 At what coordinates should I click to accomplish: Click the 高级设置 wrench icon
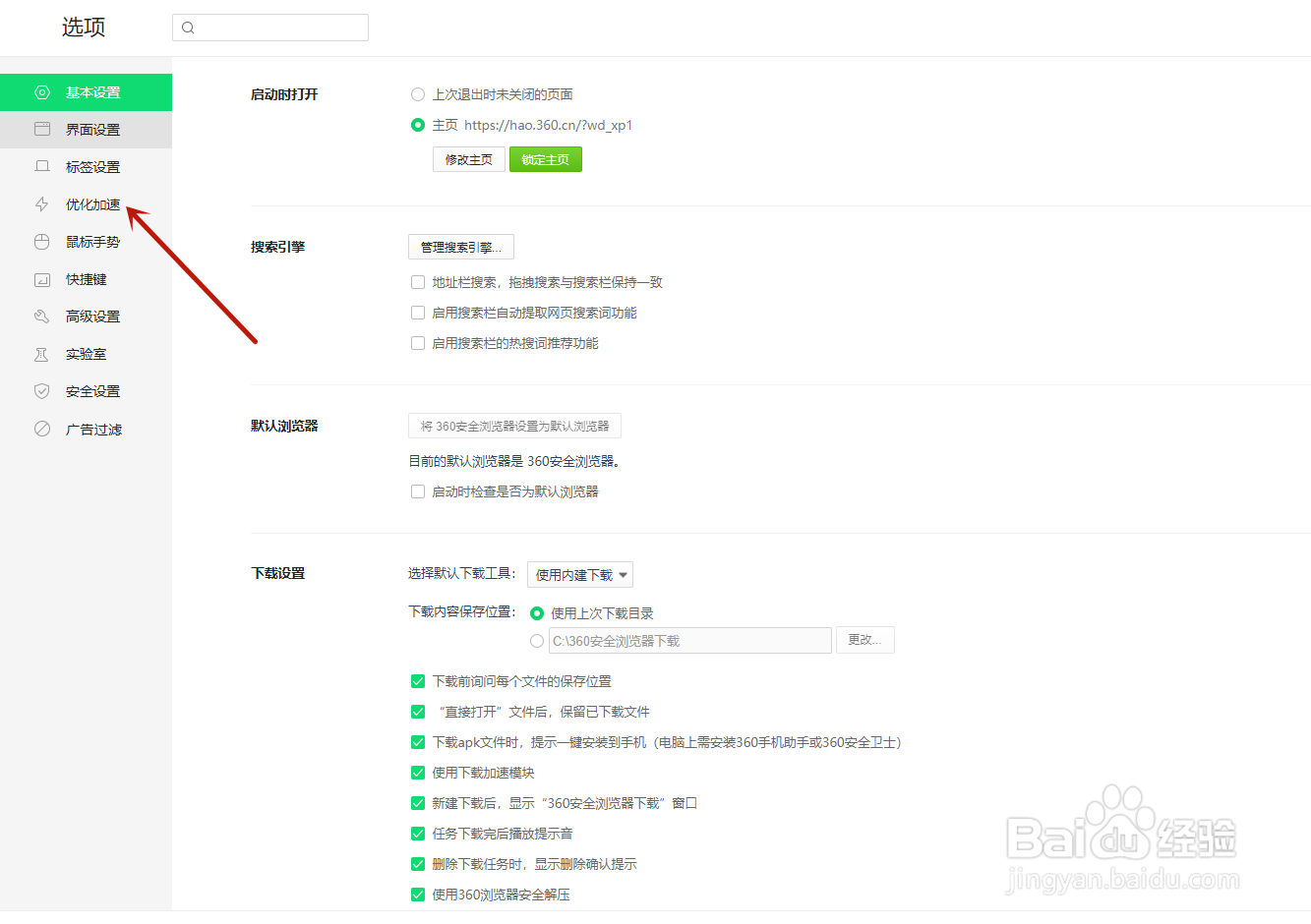pos(42,317)
